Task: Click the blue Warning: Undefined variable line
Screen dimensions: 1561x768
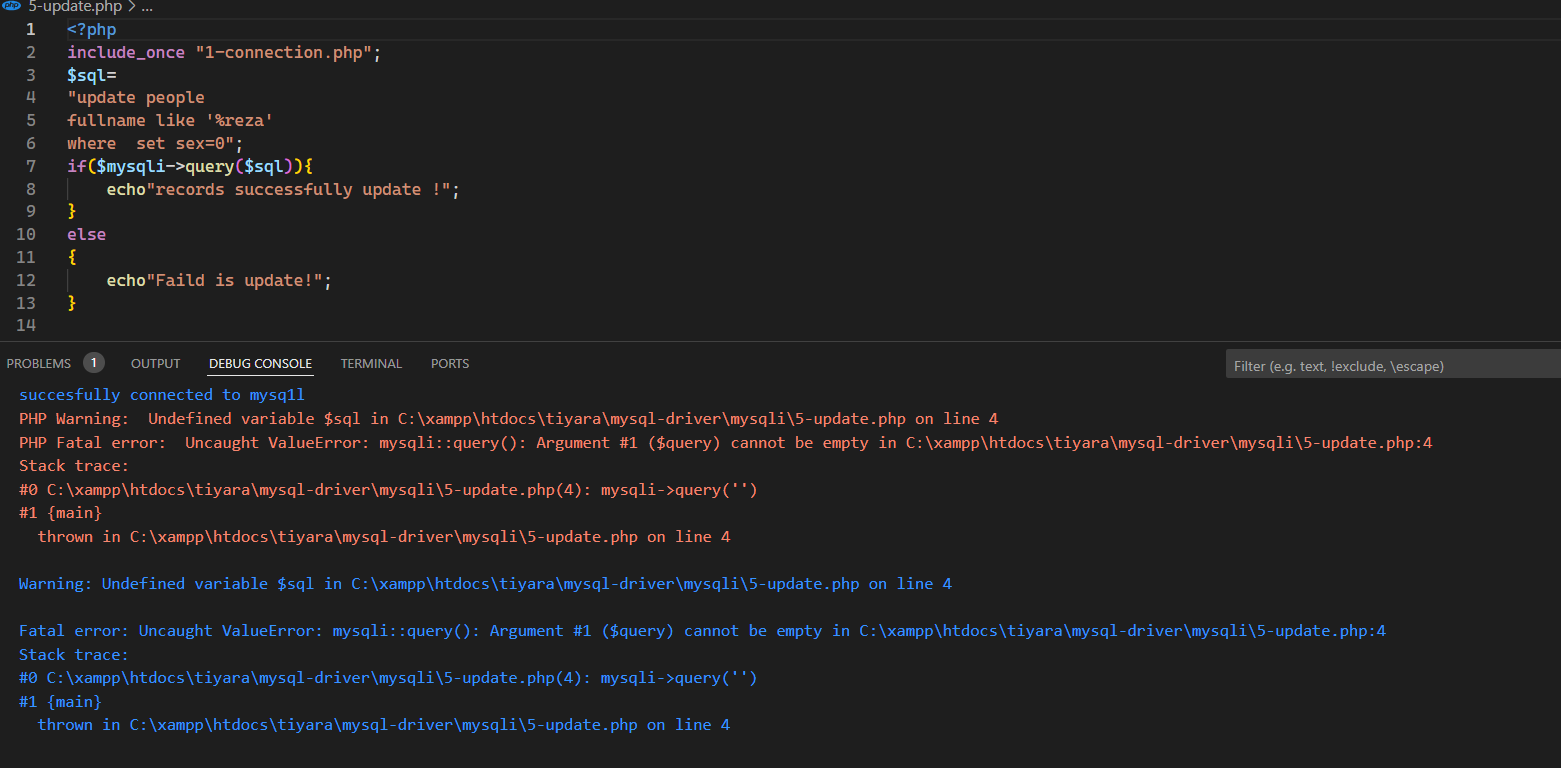Action: pyautogui.click(x=485, y=584)
